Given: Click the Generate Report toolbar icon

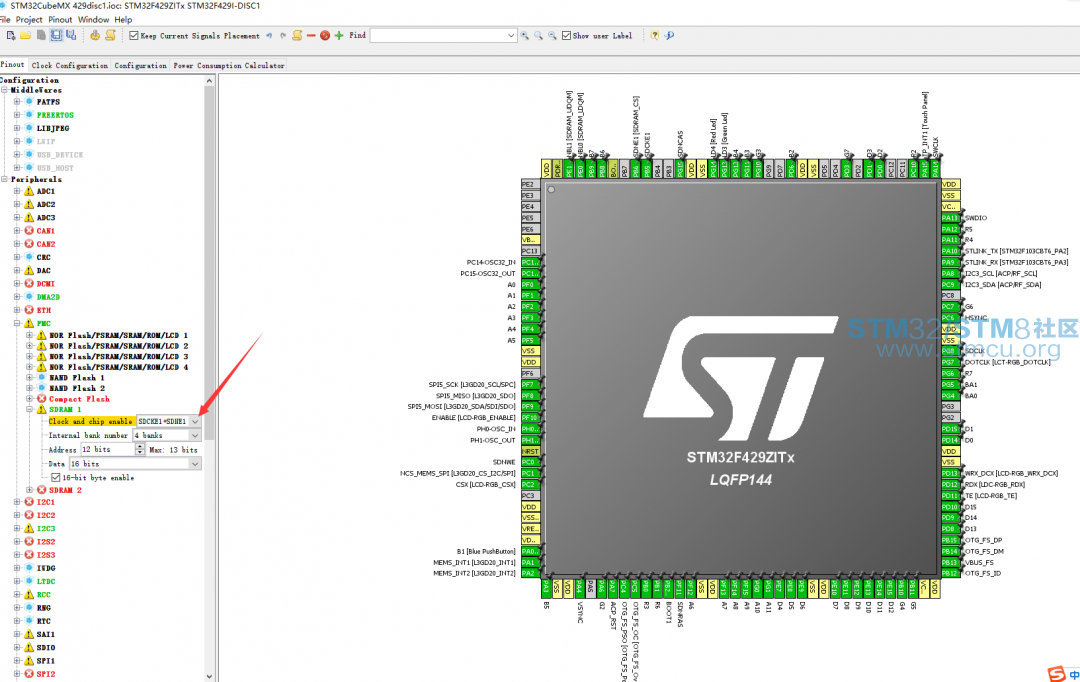Looking at the screenshot, I should pos(110,35).
